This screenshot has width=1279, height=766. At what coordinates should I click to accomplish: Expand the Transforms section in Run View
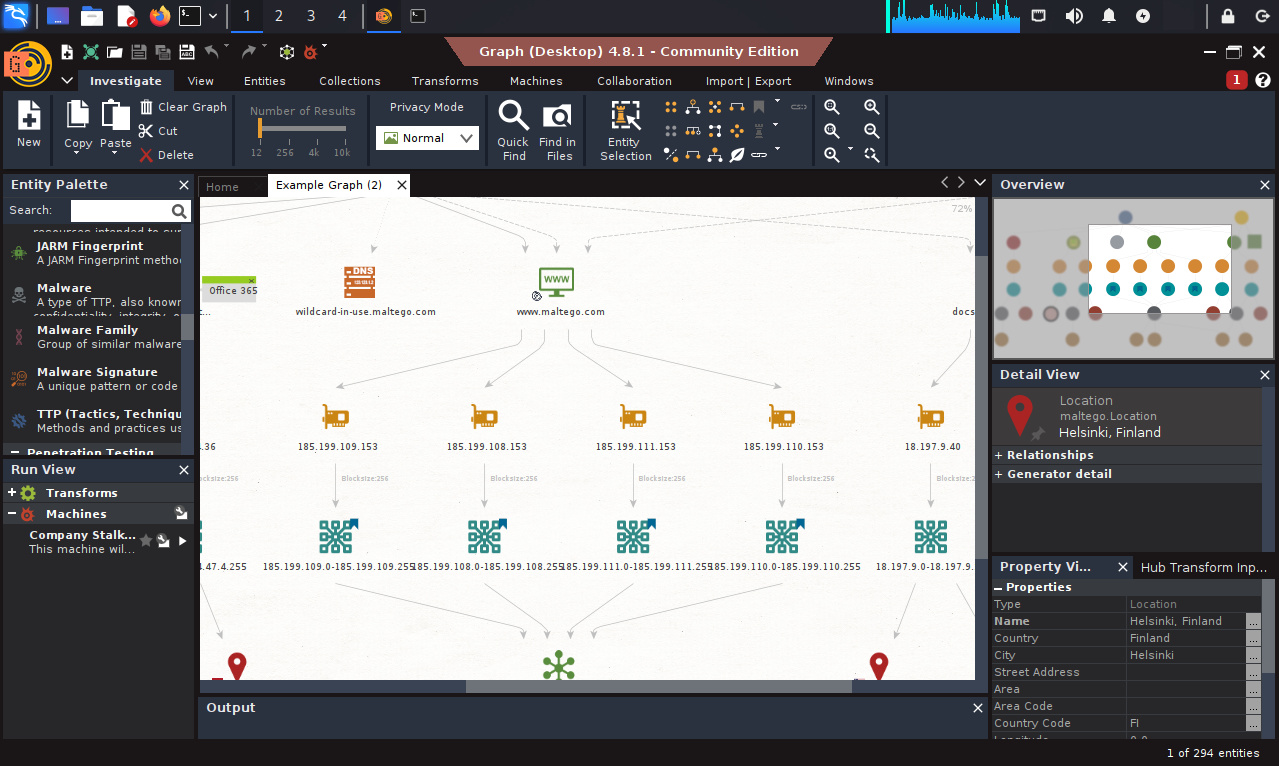coord(12,493)
